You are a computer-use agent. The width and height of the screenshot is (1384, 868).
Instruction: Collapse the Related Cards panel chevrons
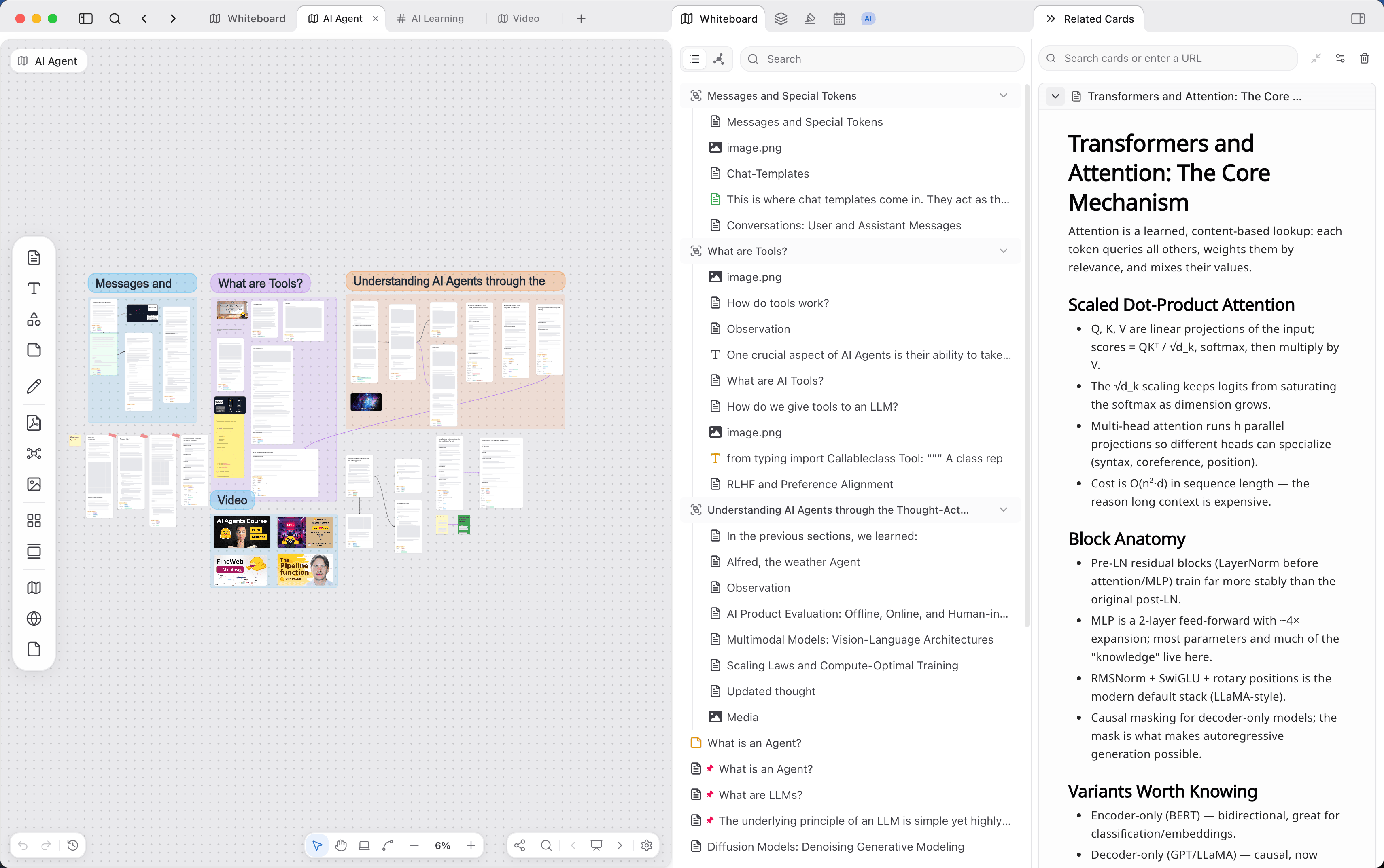pos(1051,18)
